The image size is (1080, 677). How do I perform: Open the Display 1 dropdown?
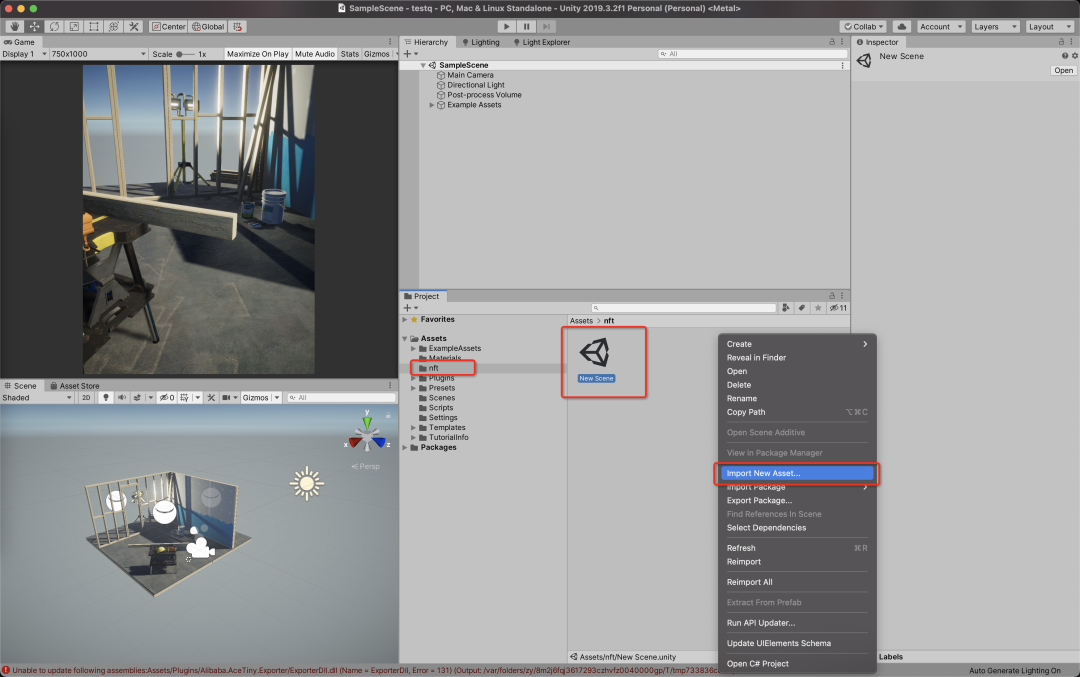pos(24,54)
